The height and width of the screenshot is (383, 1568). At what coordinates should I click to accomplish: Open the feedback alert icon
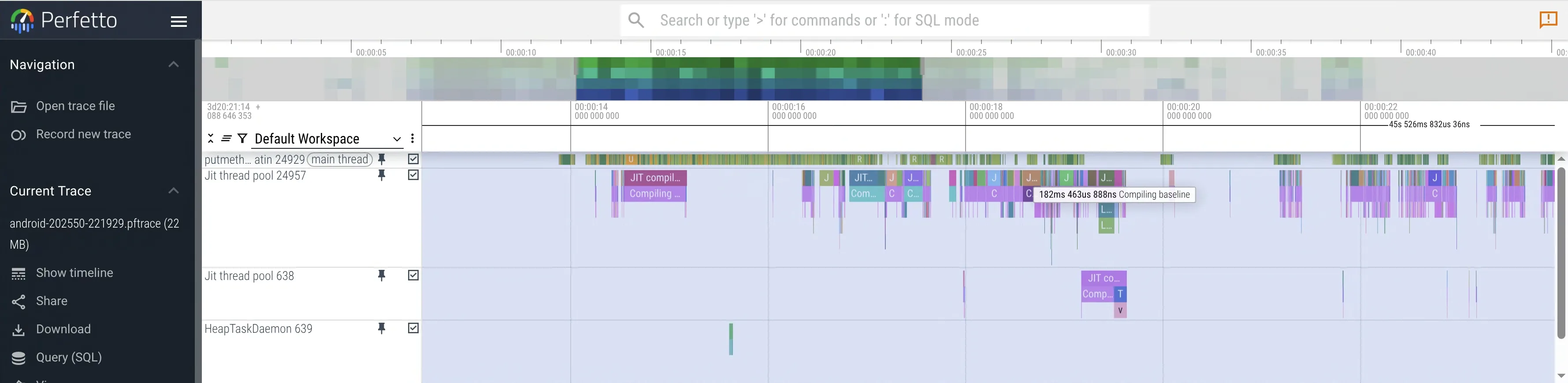pyautogui.click(x=1549, y=20)
